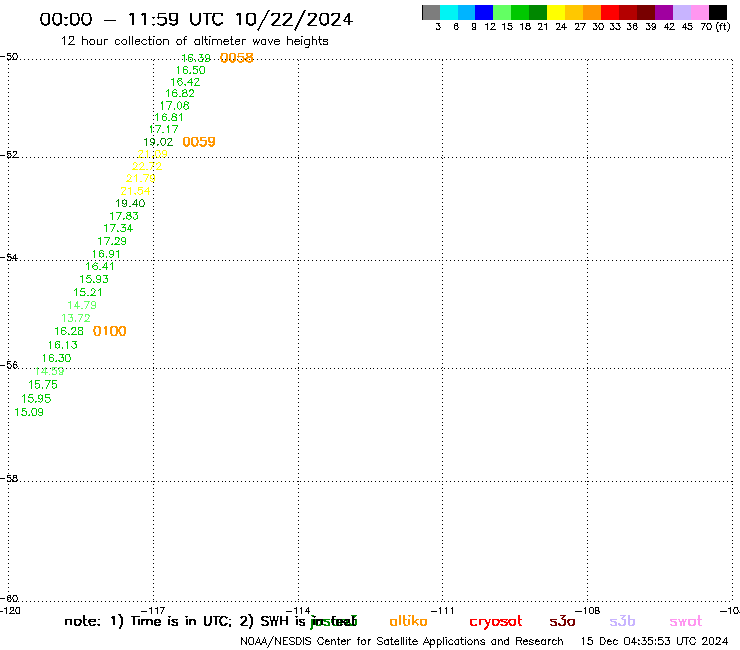
Task: Click the wave height reading 16.81
Action: tap(168, 117)
